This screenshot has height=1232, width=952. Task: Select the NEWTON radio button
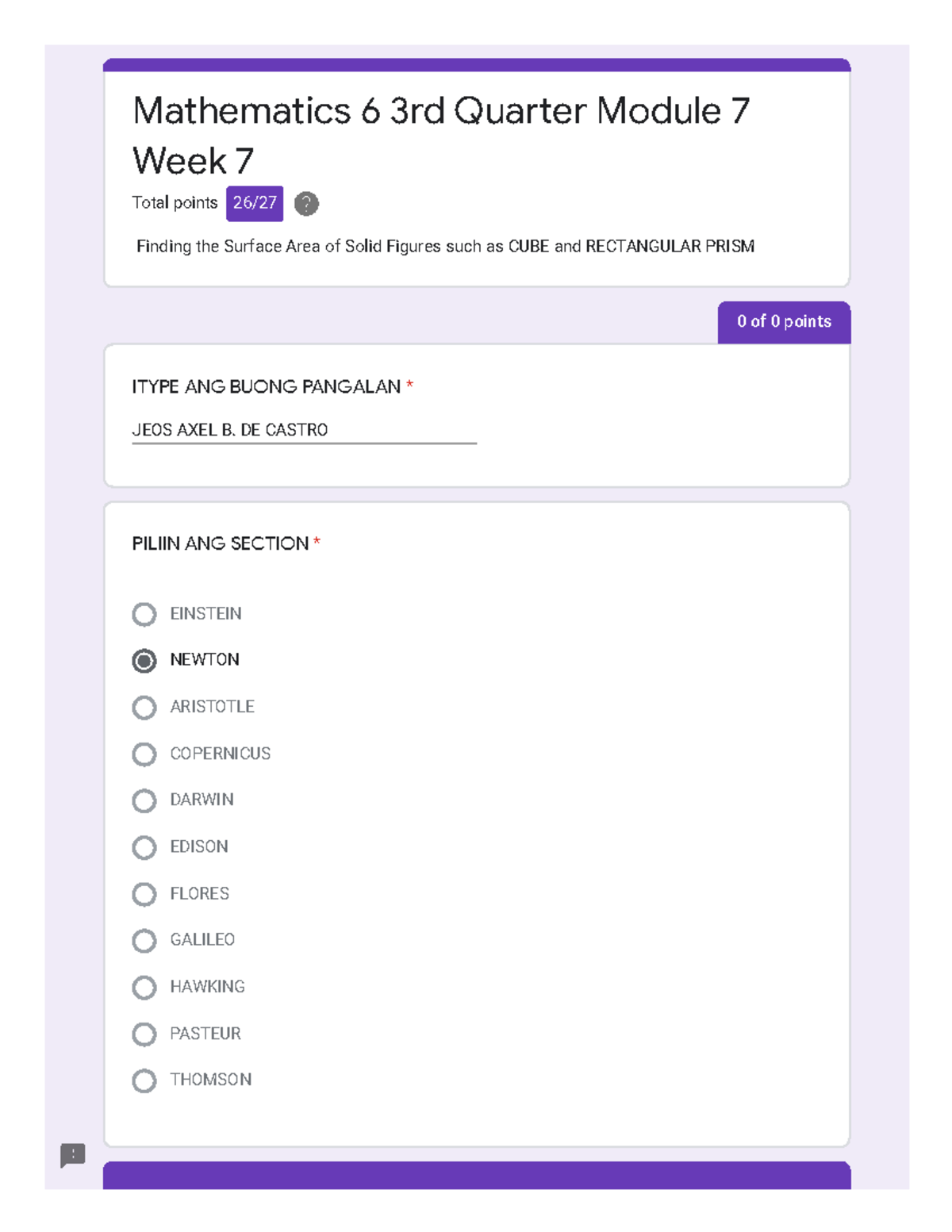pyautogui.click(x=144, y=660)
